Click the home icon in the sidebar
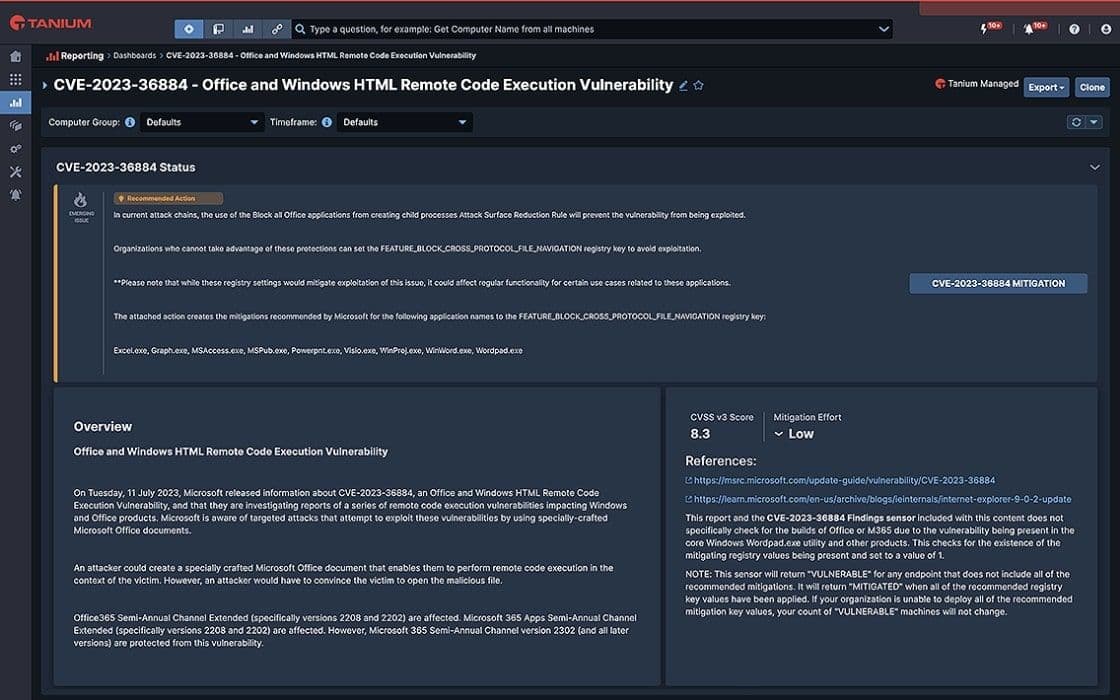1120x700 pixels. pyautogui.click(x=15, y=56)
